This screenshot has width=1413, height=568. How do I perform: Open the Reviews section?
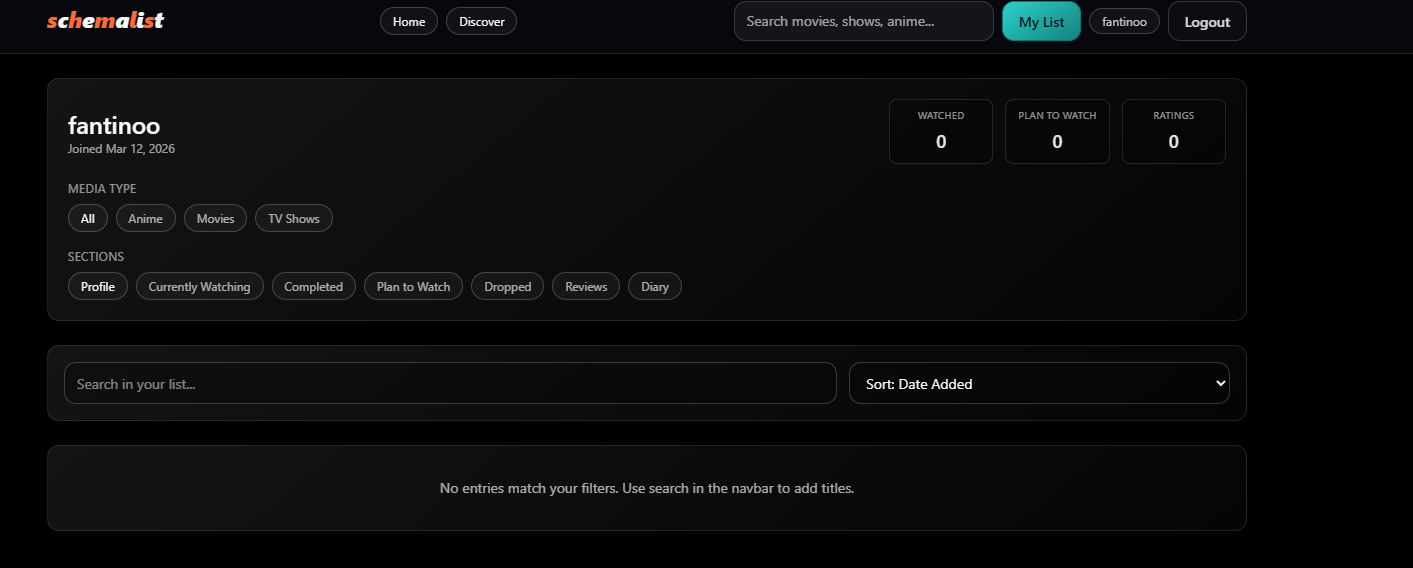586,286
